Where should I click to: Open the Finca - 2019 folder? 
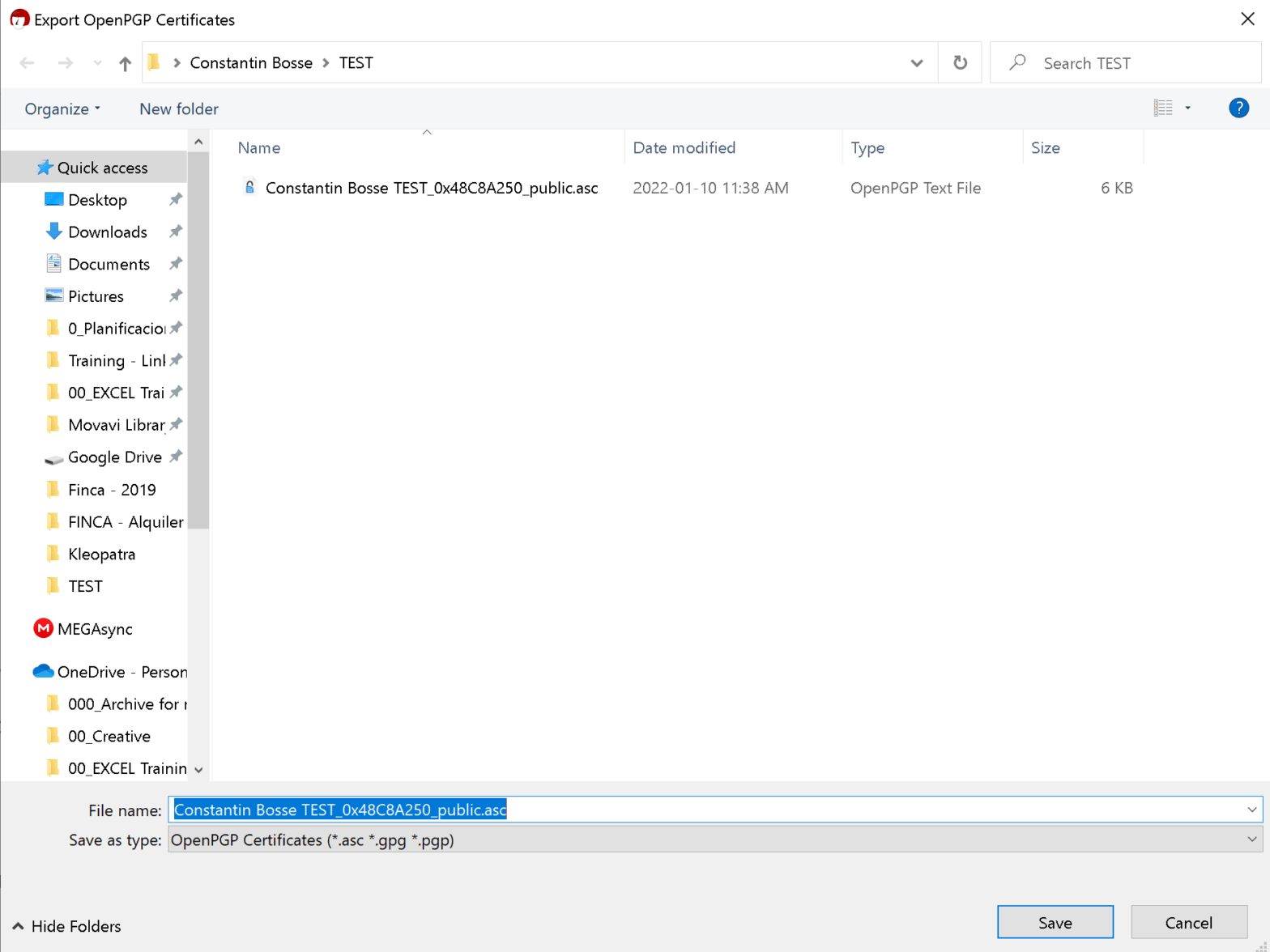pos(112,490)
